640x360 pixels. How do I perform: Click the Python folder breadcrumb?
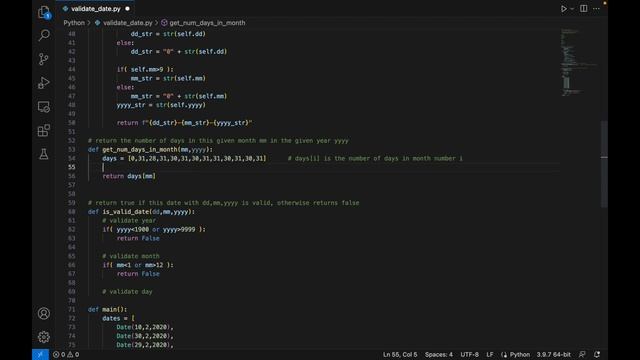pos(74,23)
